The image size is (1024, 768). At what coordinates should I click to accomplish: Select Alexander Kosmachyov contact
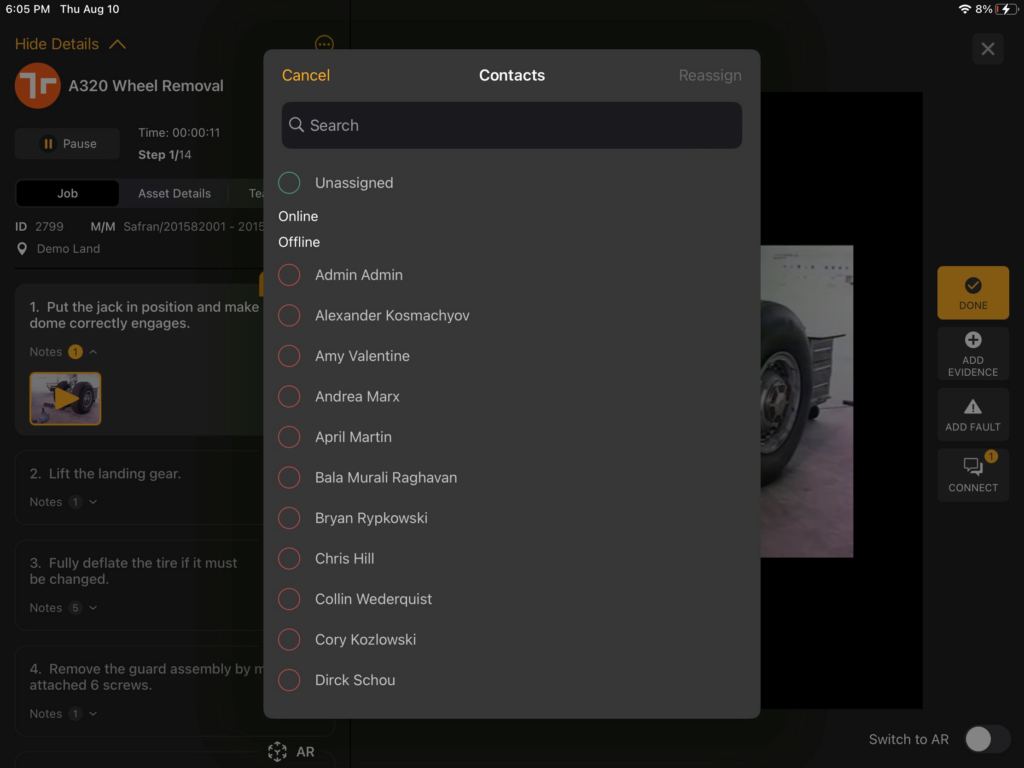pos(511,315)
